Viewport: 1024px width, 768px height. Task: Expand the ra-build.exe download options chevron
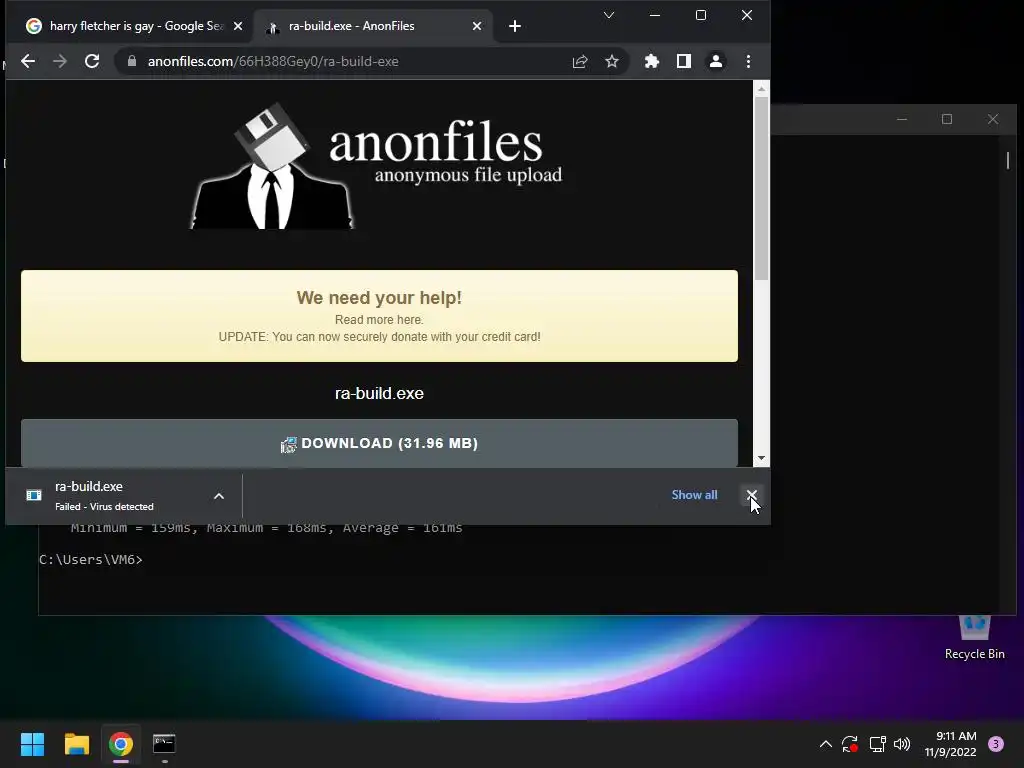pyautogui.click(x=219, y=496)
